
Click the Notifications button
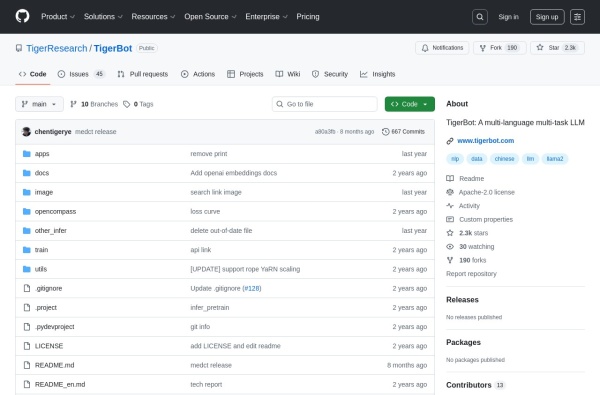point(442,48)
